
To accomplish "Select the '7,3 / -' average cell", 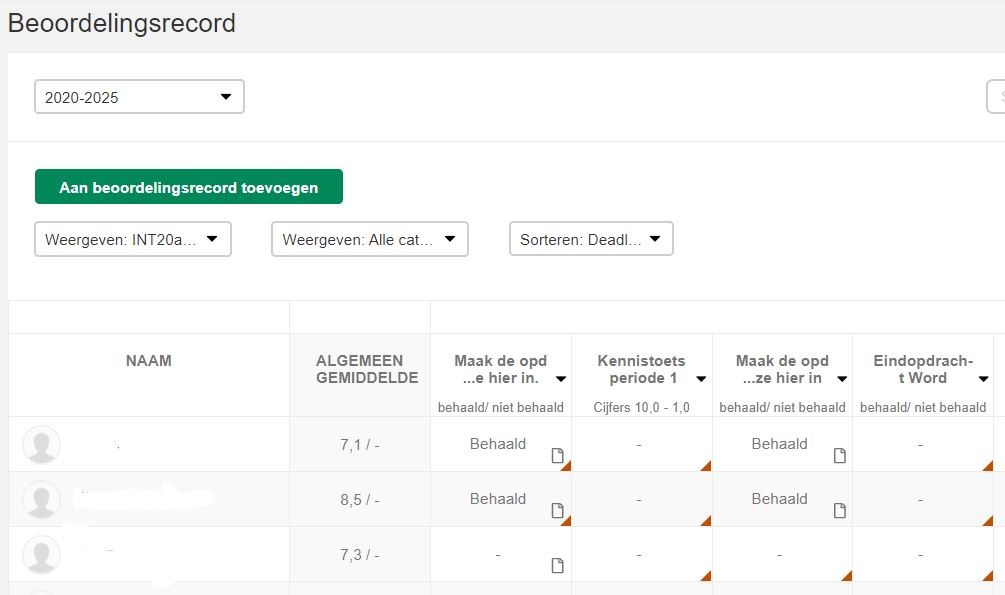I will coord(360,555).
